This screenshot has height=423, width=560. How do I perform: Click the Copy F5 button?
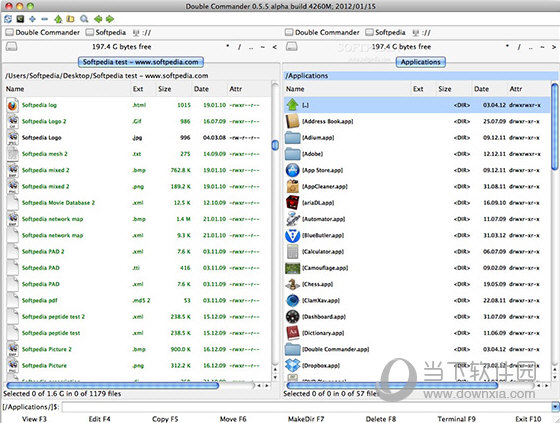click(165, 419)
